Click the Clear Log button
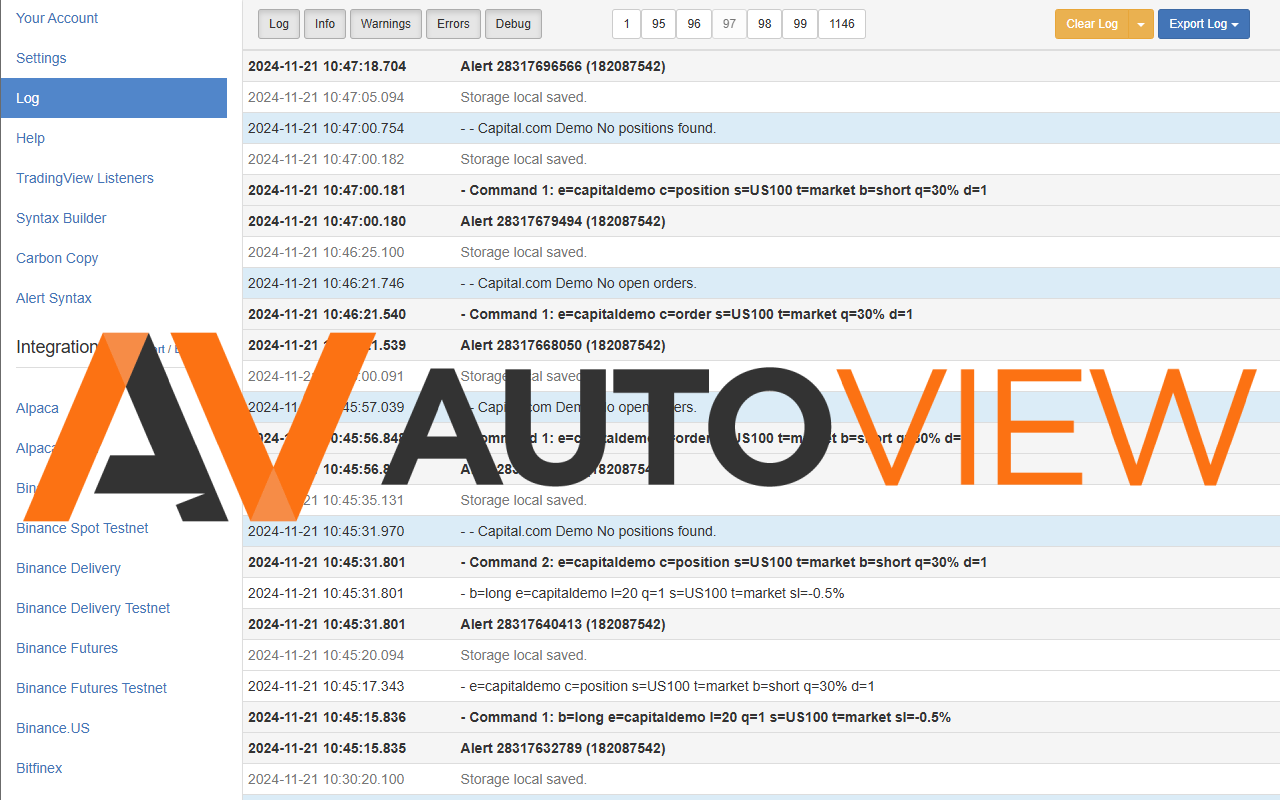Image resolution: width=1280 pixels, height=800 pixels. [1091, 23]
